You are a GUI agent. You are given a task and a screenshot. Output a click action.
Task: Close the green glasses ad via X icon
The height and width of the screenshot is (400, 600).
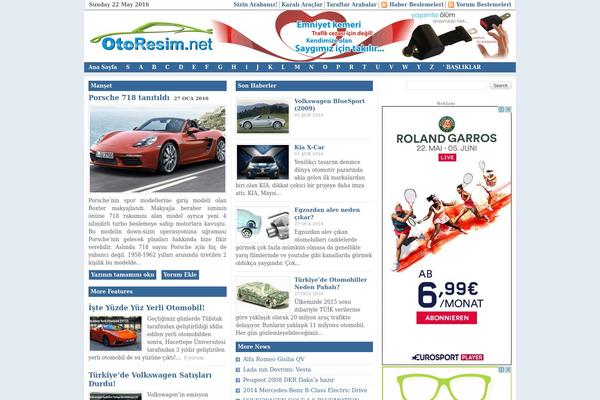tap(508, 370)
